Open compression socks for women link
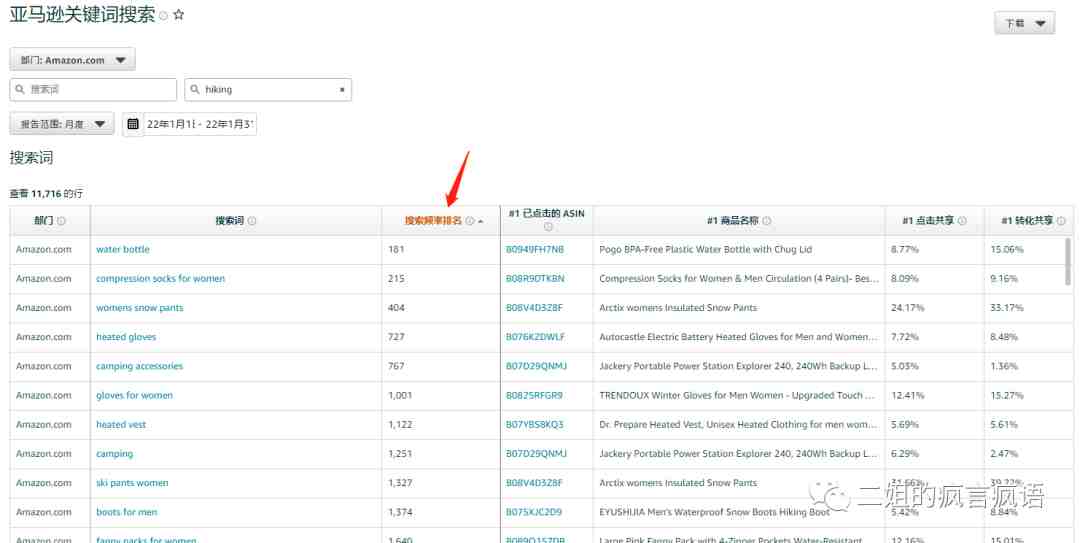Screen dimensions: 1080x543 click(160, 278)
